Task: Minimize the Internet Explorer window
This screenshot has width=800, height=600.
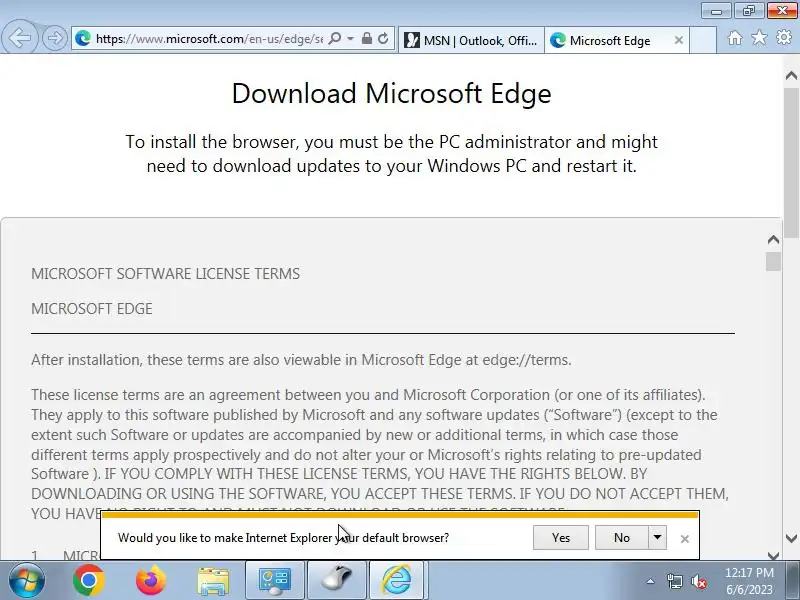Action: tap(716, 11)
